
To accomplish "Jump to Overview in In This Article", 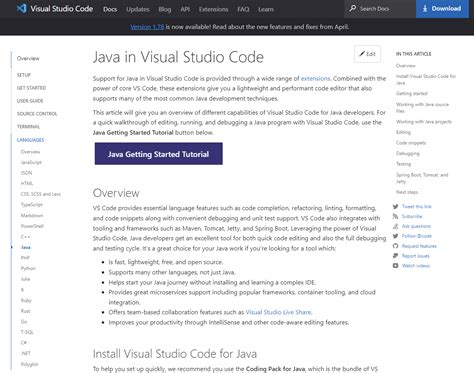I will [406, 66].
